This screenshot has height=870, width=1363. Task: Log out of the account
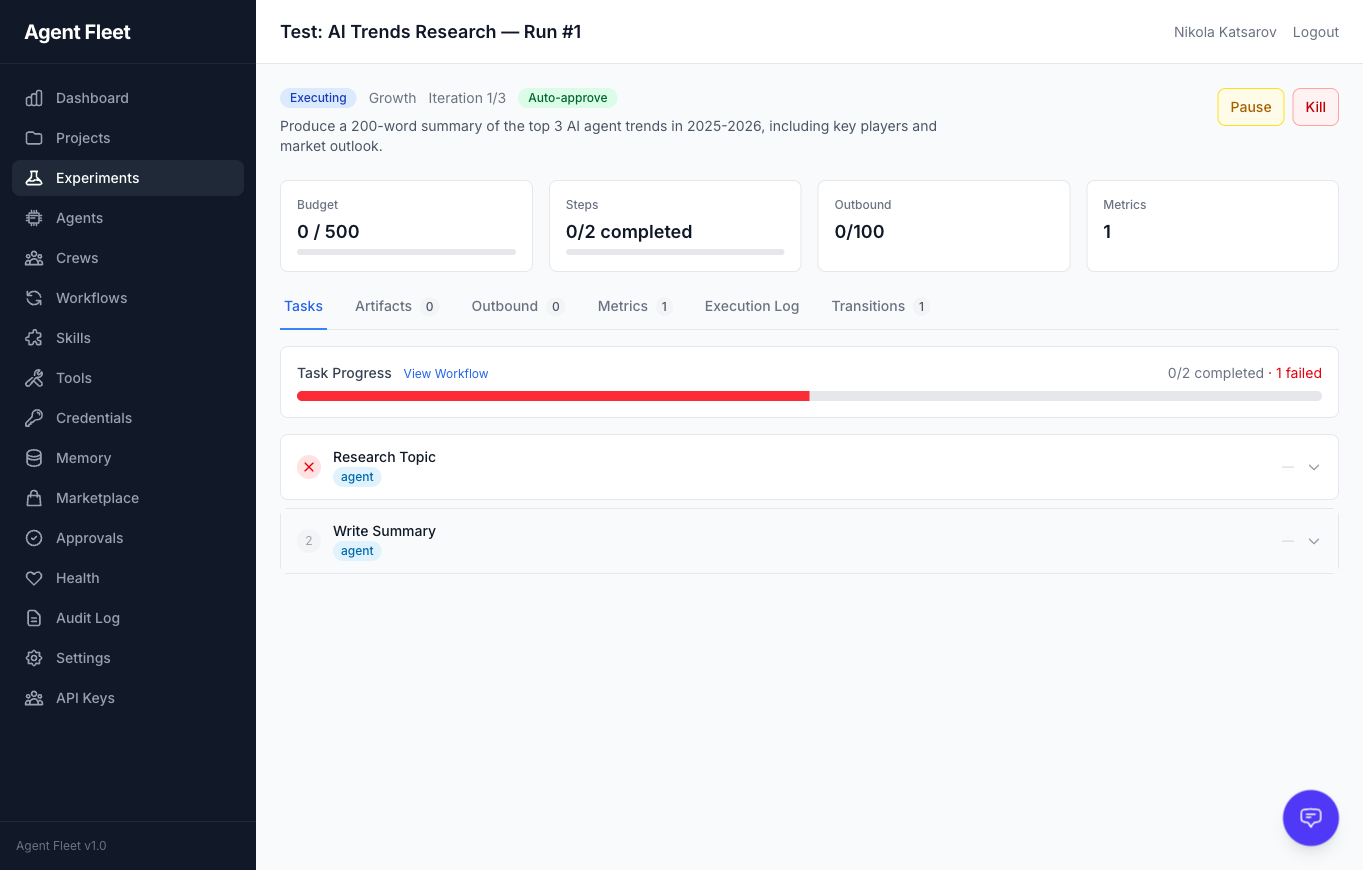pyautogui.click(x=1316, y=32)
